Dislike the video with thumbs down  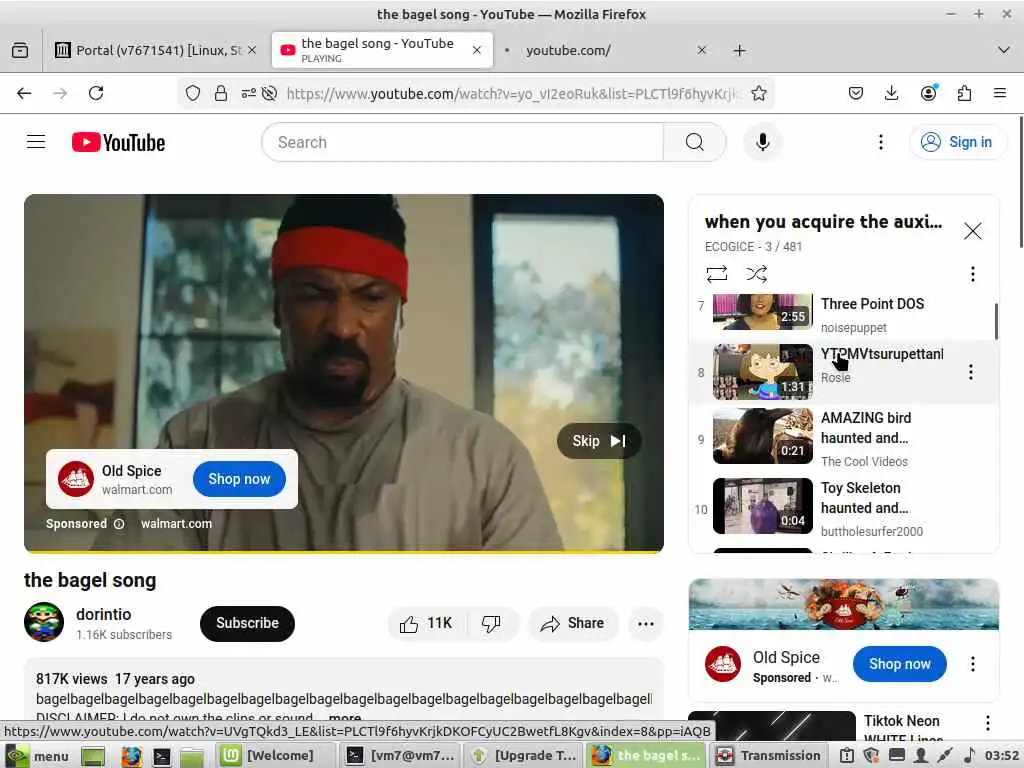pyautogui.click(x=491, y=624)
